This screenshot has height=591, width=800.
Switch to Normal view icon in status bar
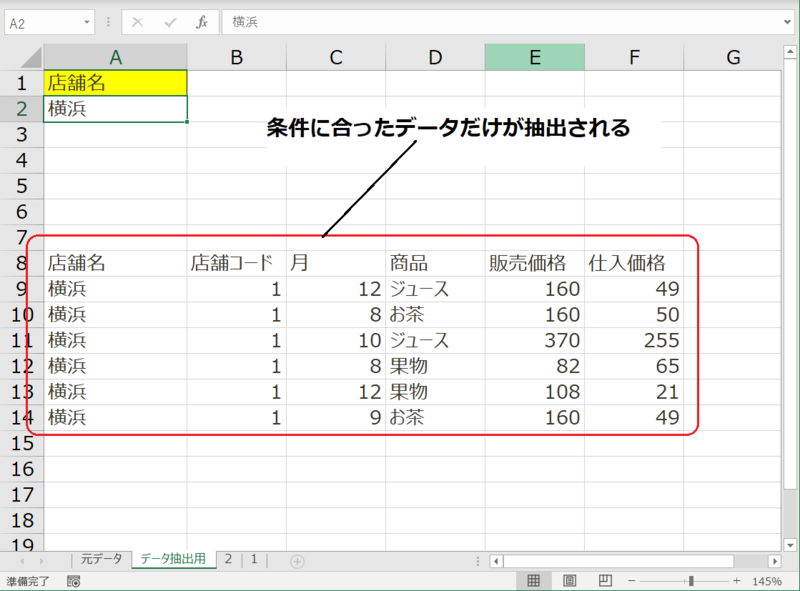[x=533, y=581]
